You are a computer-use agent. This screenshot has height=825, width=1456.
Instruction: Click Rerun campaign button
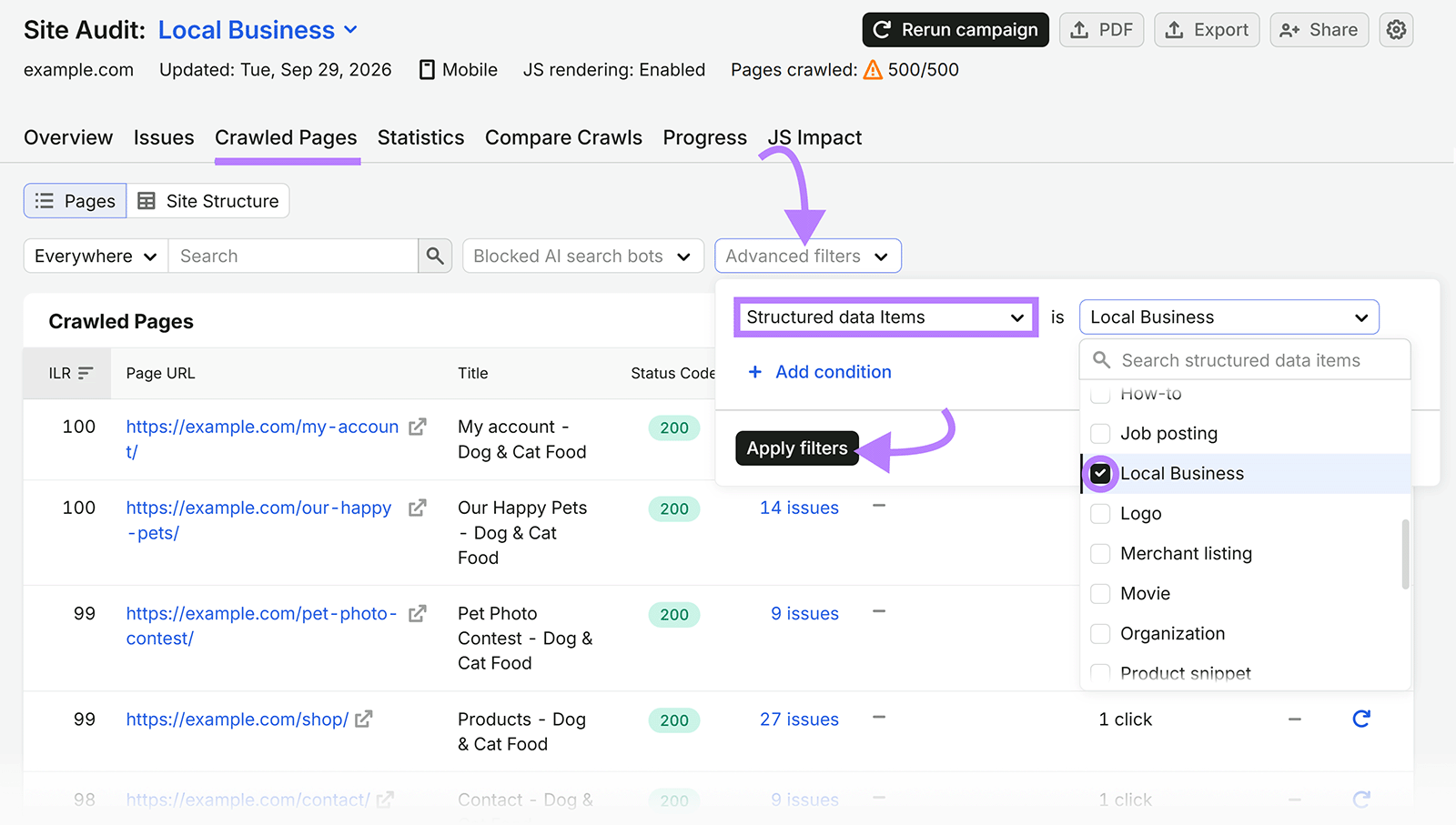pyautogui.click(x=955, y=30)
